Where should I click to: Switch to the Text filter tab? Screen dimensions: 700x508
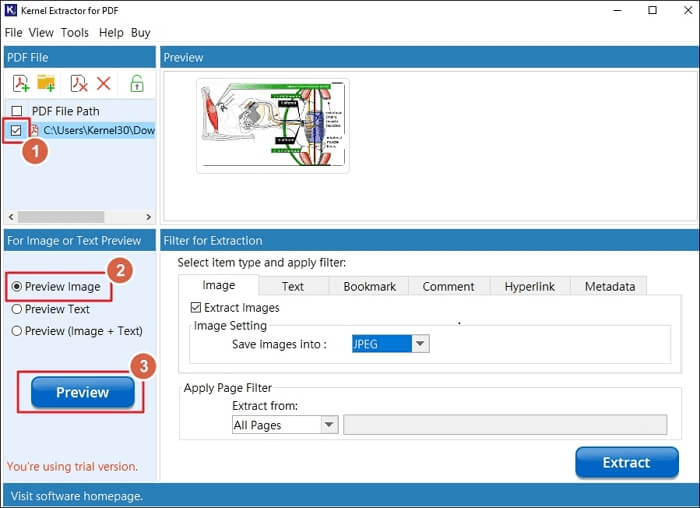coord(293,286)
